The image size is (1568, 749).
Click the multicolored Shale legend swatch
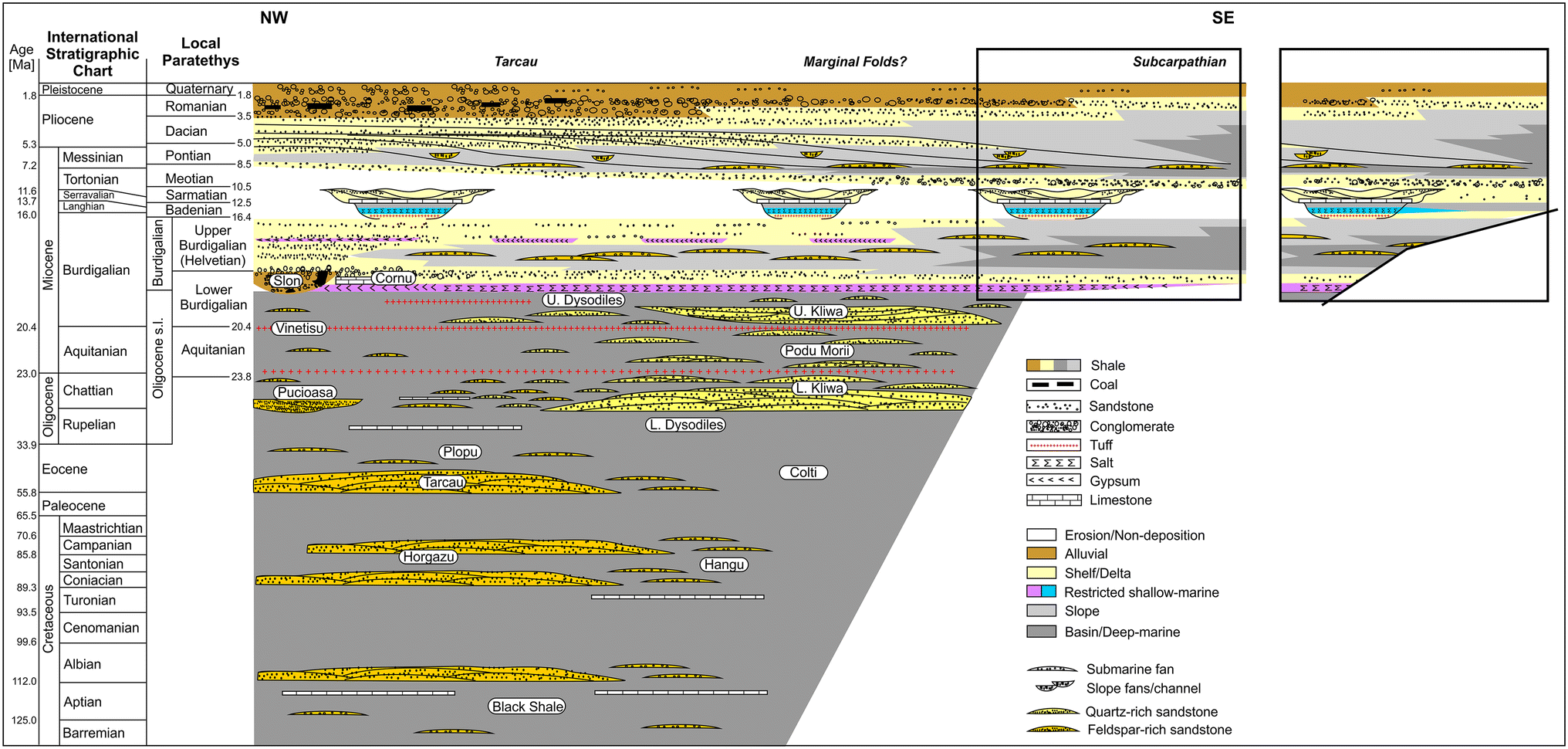pos(1053,365)
